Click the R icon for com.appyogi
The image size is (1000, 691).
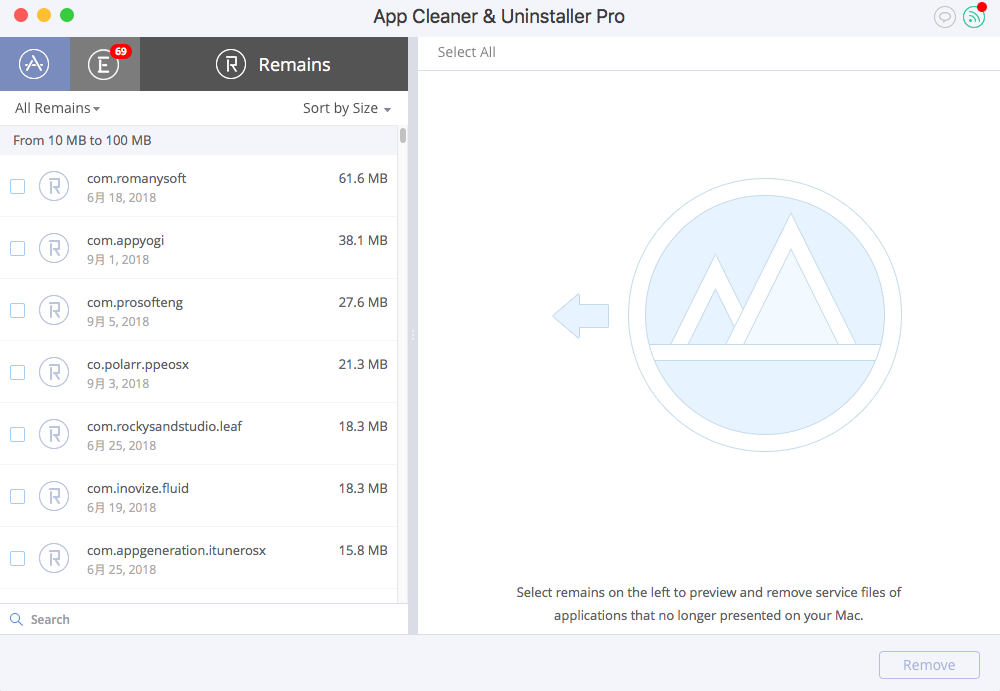click(54, 248)
